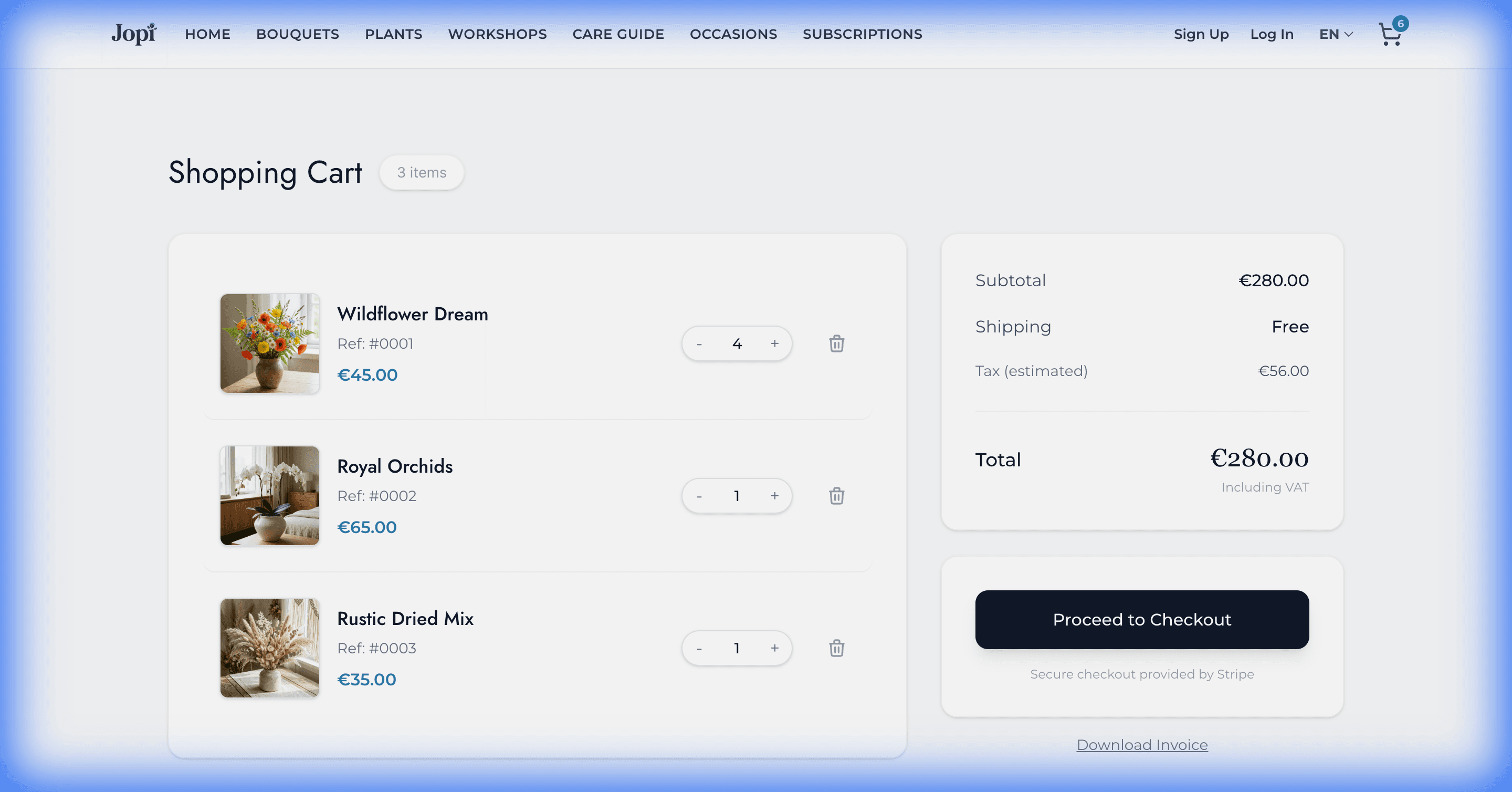Remove Royal Orchids with trash icon
This screenshot has height=792, width=1512.
(836, 496)
